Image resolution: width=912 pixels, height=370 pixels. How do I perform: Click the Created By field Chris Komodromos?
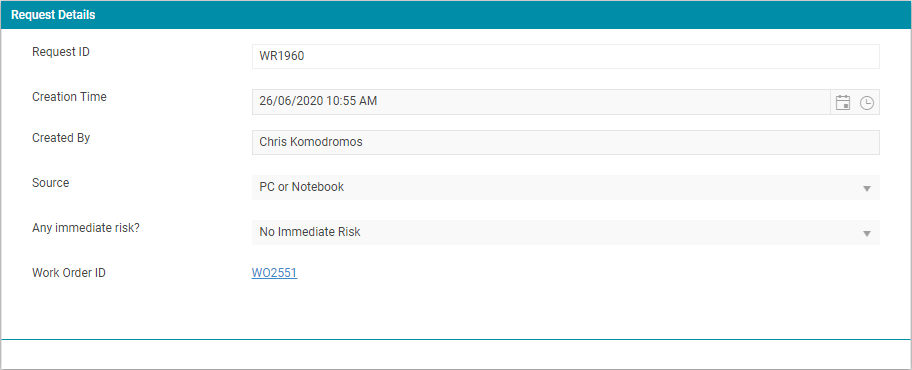coord(565,143)
